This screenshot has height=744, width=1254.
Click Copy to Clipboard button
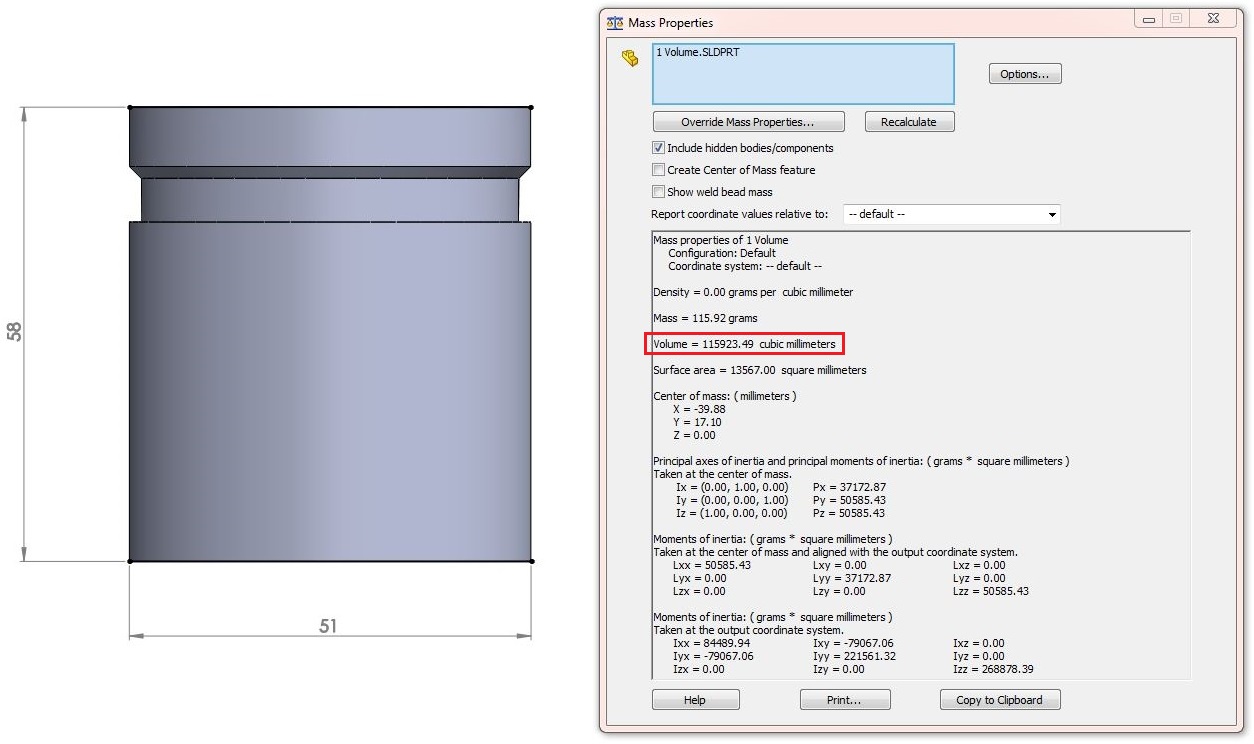999,700
